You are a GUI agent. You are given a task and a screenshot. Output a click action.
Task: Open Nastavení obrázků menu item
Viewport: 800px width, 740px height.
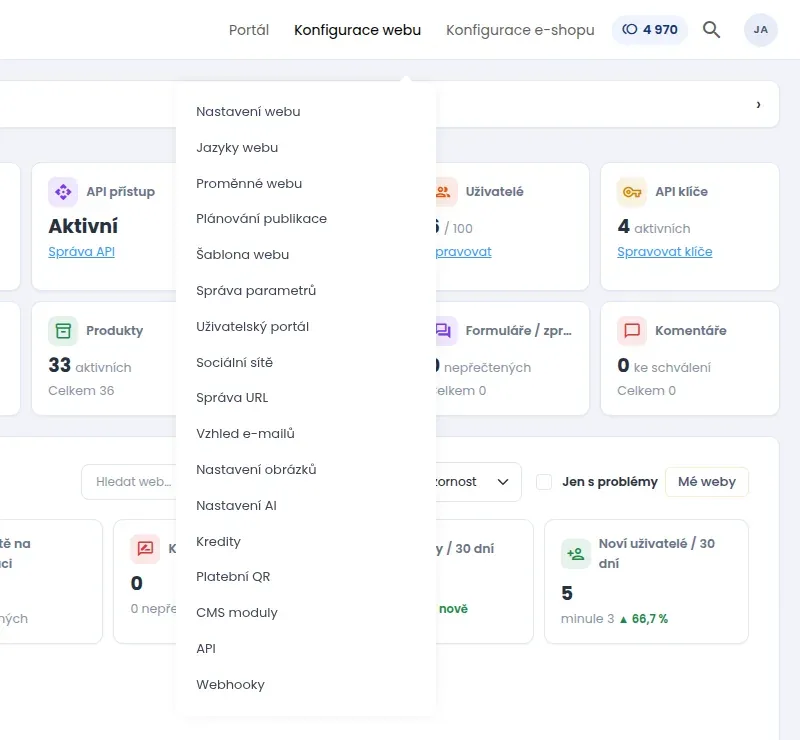(x=256, y=470)
